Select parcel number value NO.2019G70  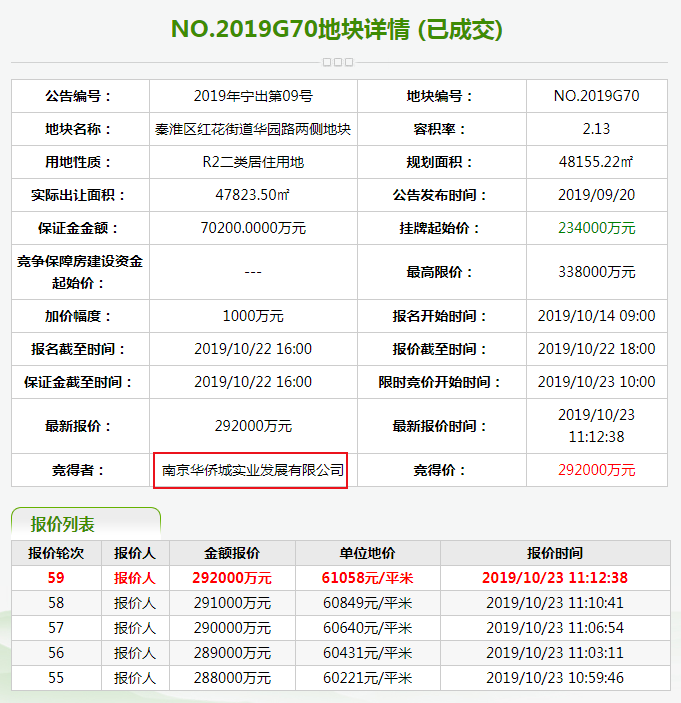coord(596,96)
